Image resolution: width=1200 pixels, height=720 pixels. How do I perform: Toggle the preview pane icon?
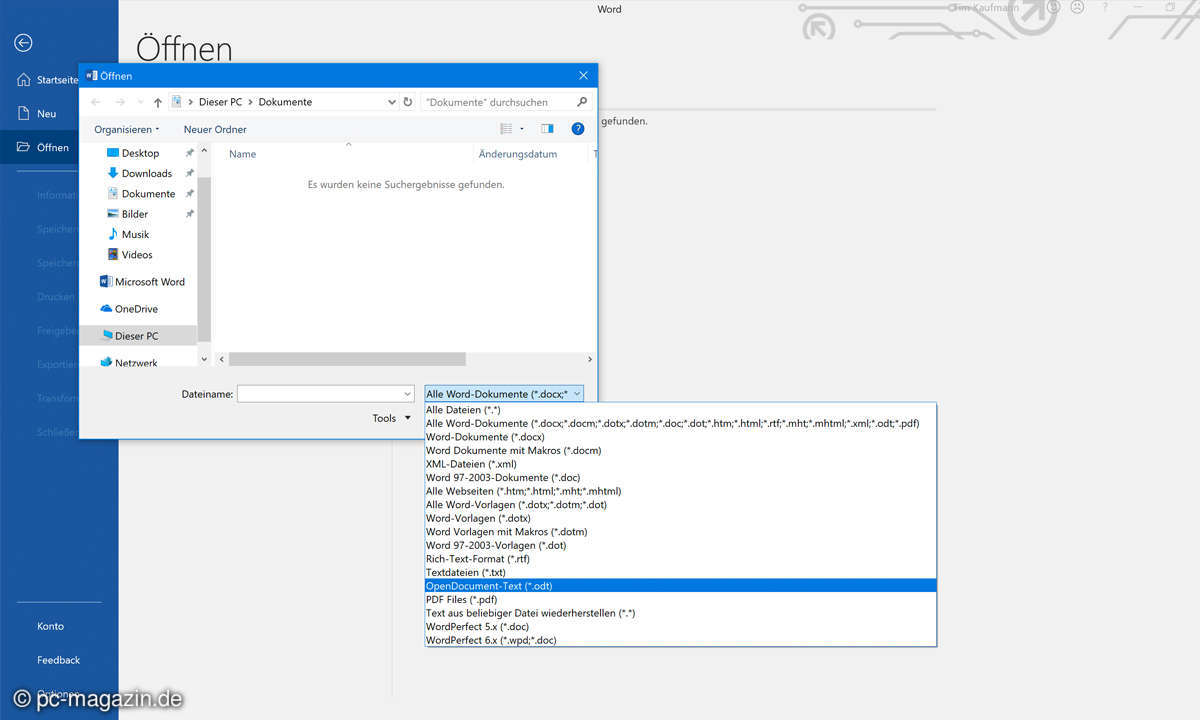(x=547, y=129)
